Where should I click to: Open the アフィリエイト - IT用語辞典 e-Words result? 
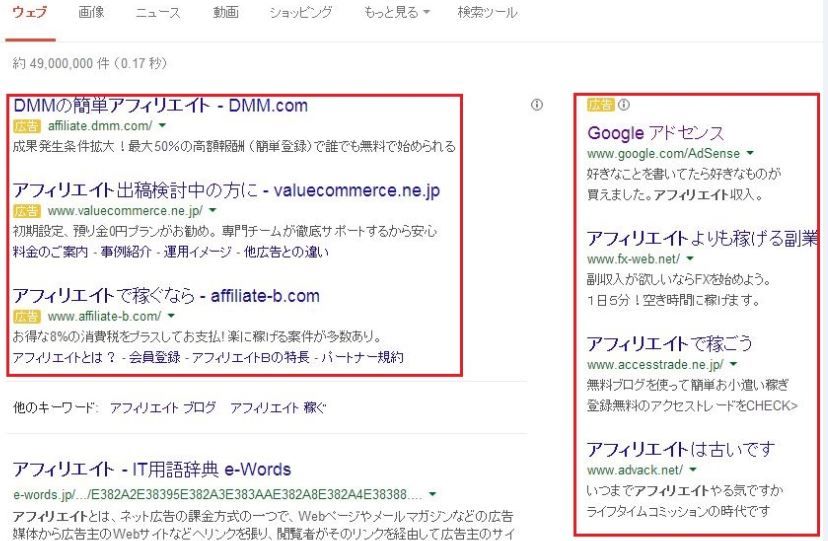pos(152,469)
